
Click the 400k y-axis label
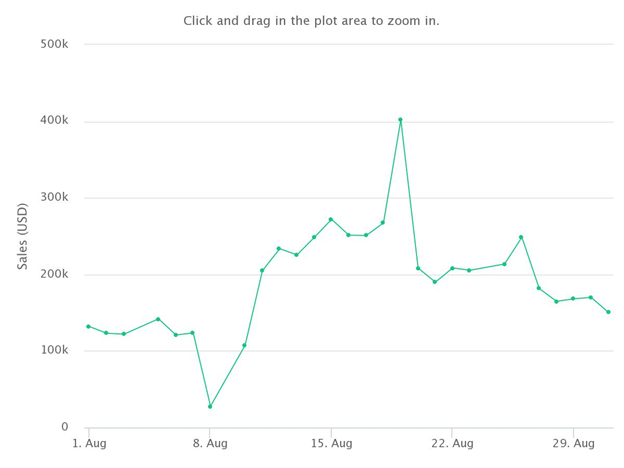coord(54,120)
